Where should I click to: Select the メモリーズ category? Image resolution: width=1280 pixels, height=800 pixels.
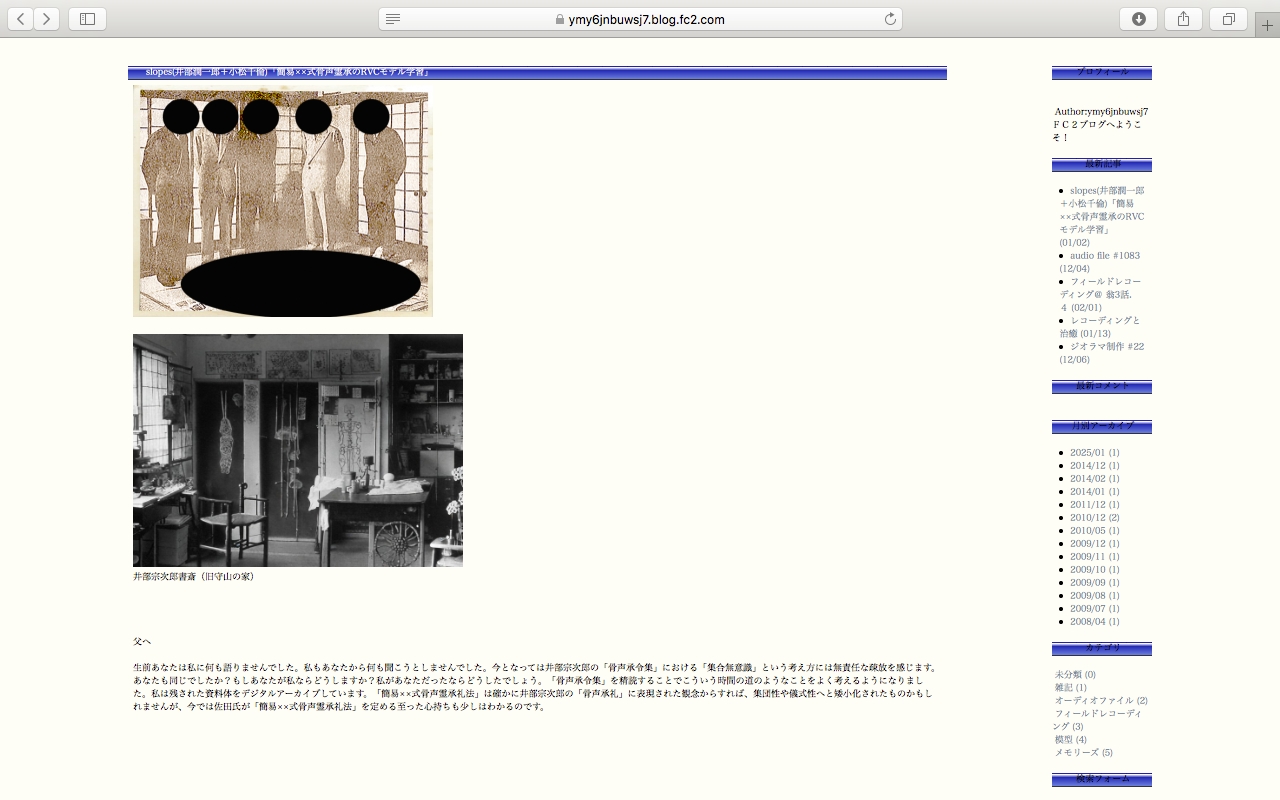click(x=1076, y=753)
